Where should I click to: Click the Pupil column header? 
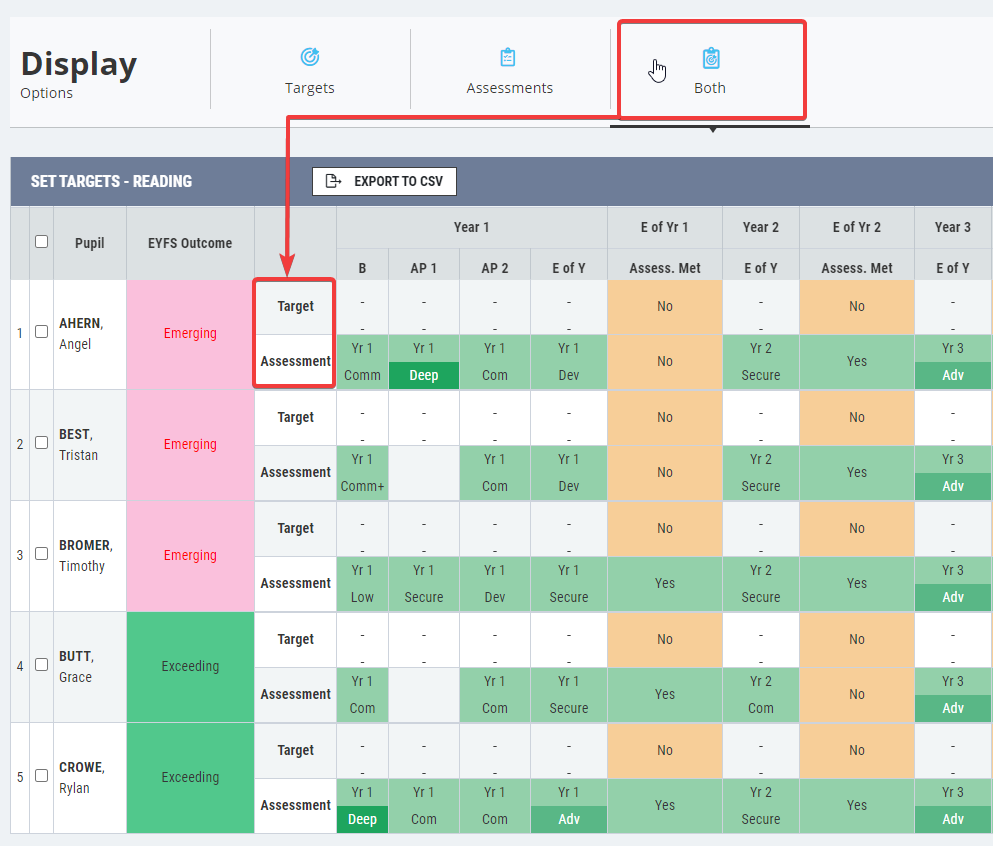tap(89, 243)
